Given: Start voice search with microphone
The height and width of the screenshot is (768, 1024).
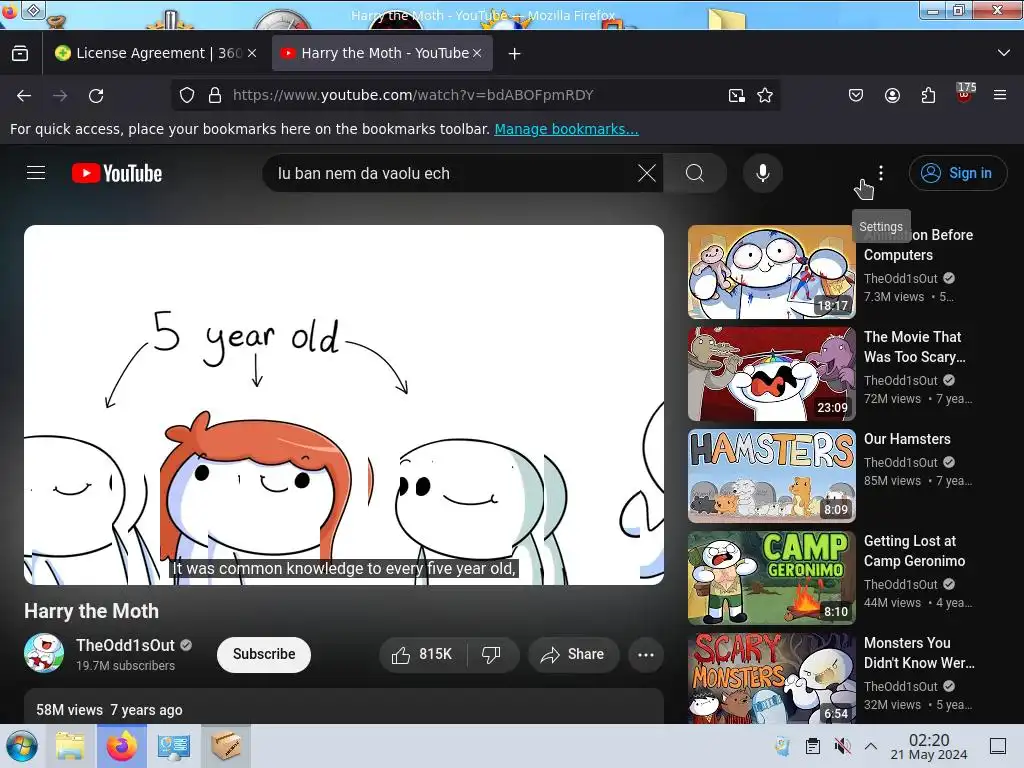Looking at the screenshot, I should point(762,173).
